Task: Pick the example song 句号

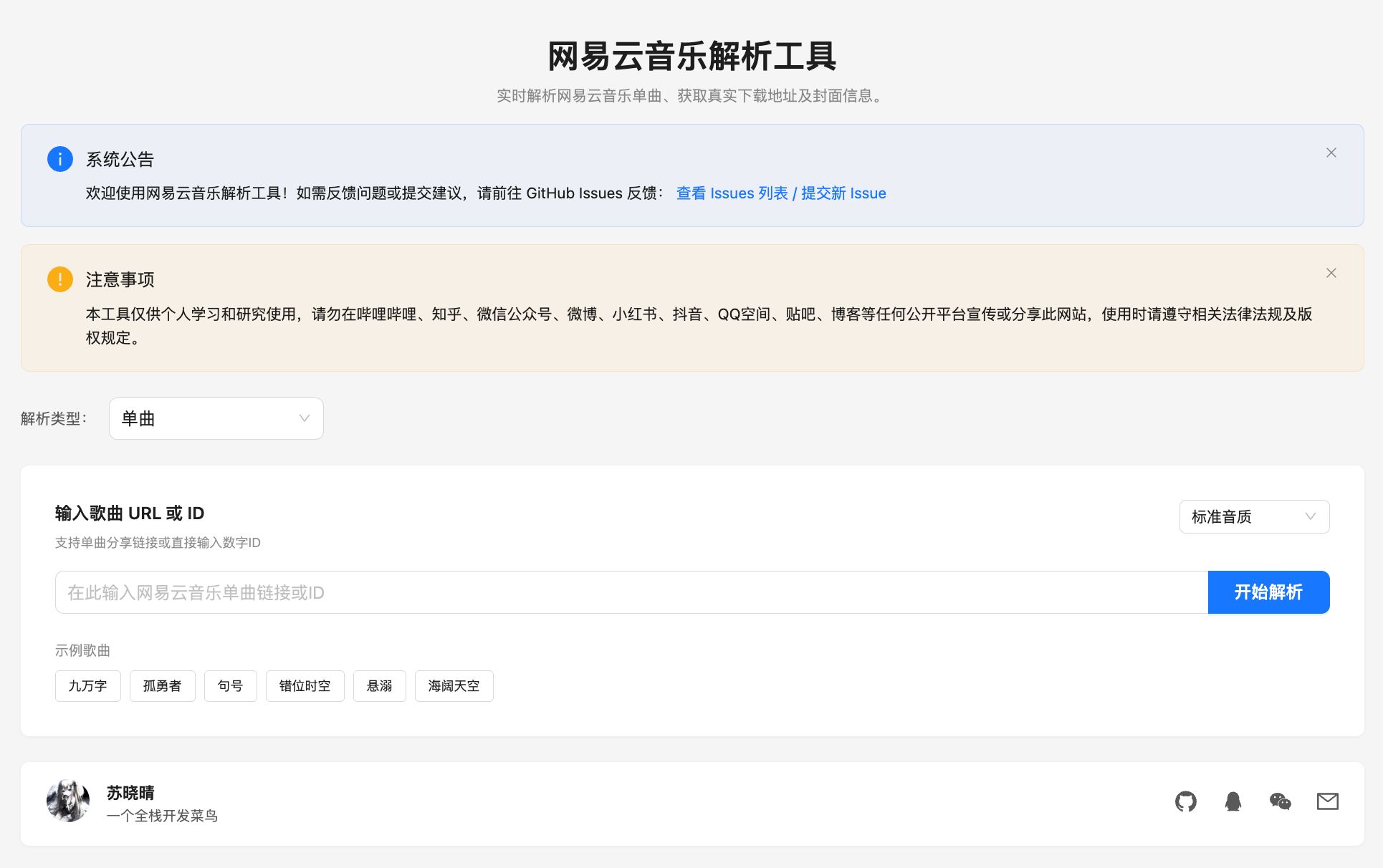Action: pyautogui.click(x=231, y=686)
